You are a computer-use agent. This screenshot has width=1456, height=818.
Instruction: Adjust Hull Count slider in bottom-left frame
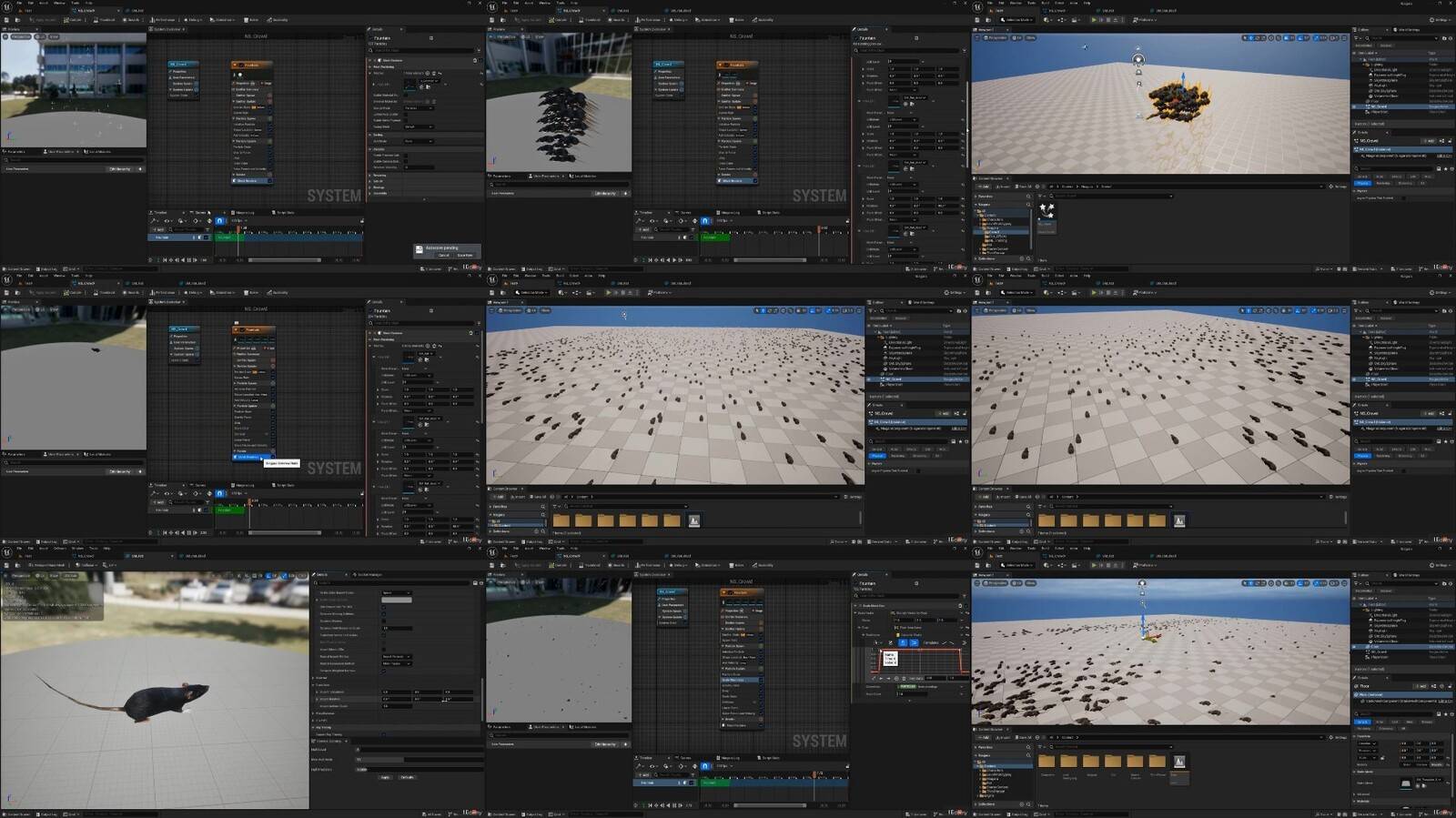click(419, 750)
